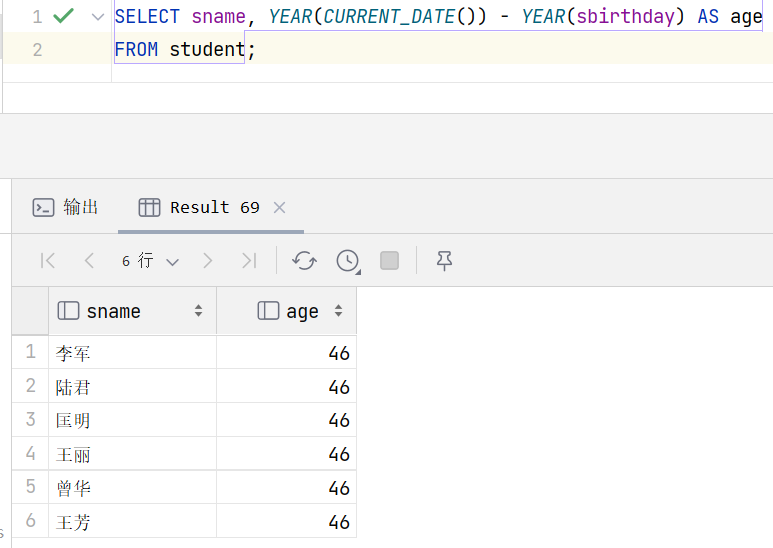This screenshot has width=773, height=548.
Task: Click the green checkmark on line 1
Action: (64, 16)
